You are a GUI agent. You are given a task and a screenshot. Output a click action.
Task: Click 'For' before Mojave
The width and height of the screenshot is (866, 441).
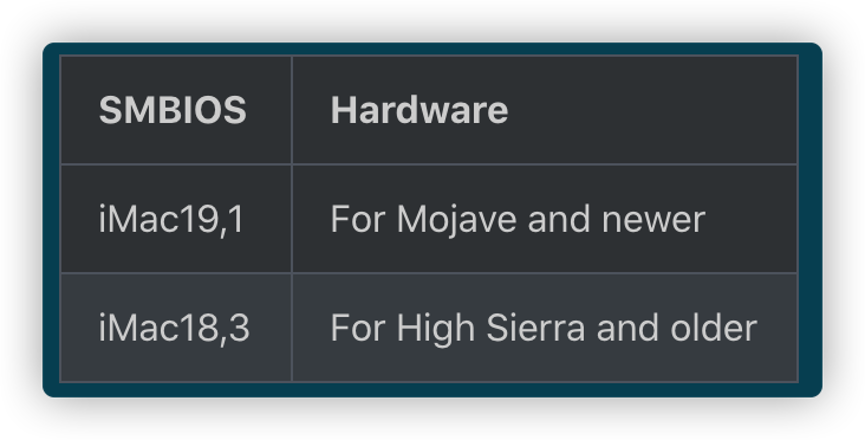pyautogui.click(x=357, y=219)
